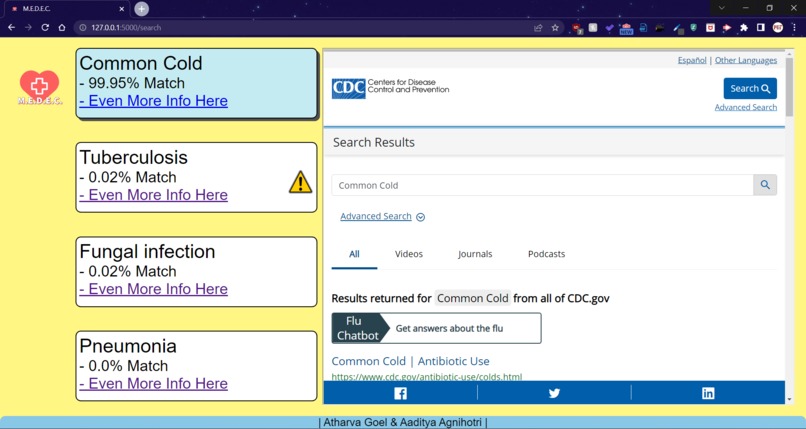
Task: Open 'Common Cold | Antibiotic Use' result
Action: coord(410,361)
